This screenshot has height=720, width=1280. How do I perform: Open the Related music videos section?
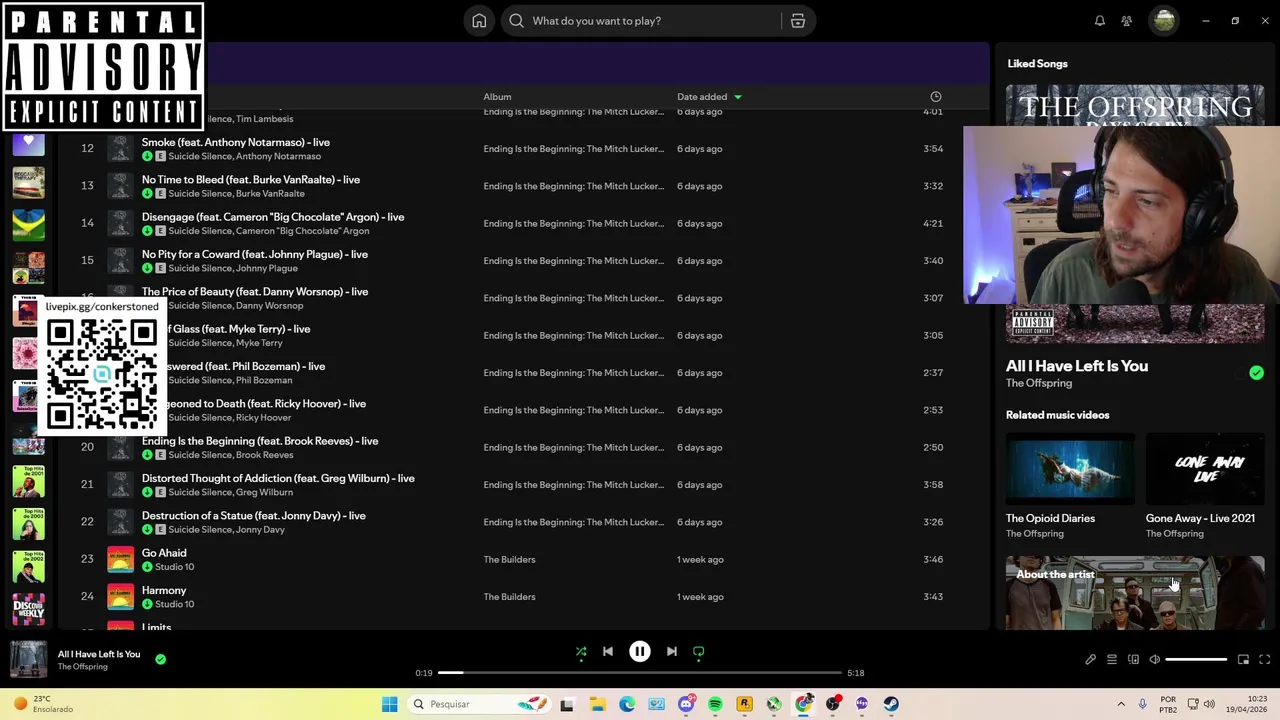(x=1057, y=415)
